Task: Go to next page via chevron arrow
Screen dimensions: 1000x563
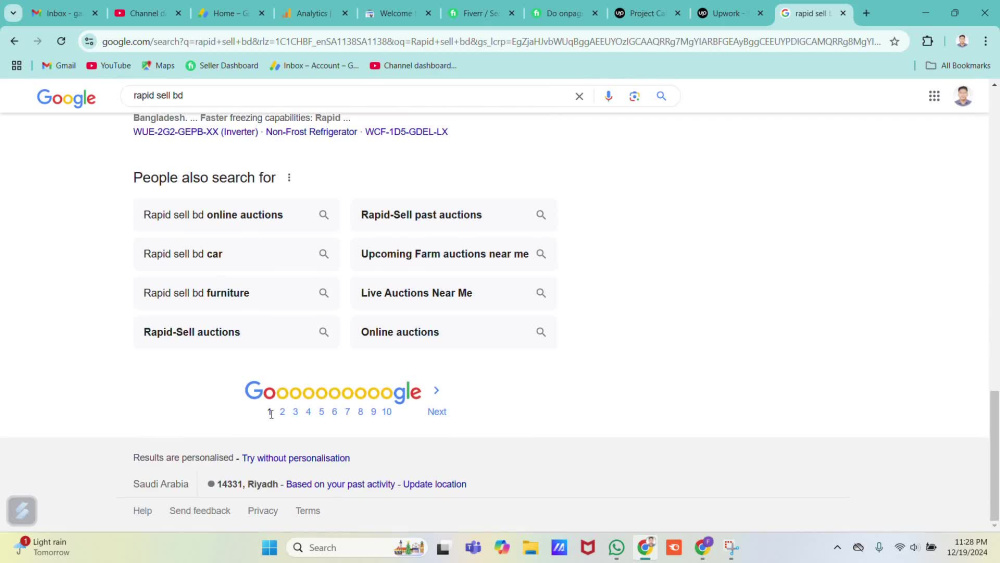Action: (436, 390)
